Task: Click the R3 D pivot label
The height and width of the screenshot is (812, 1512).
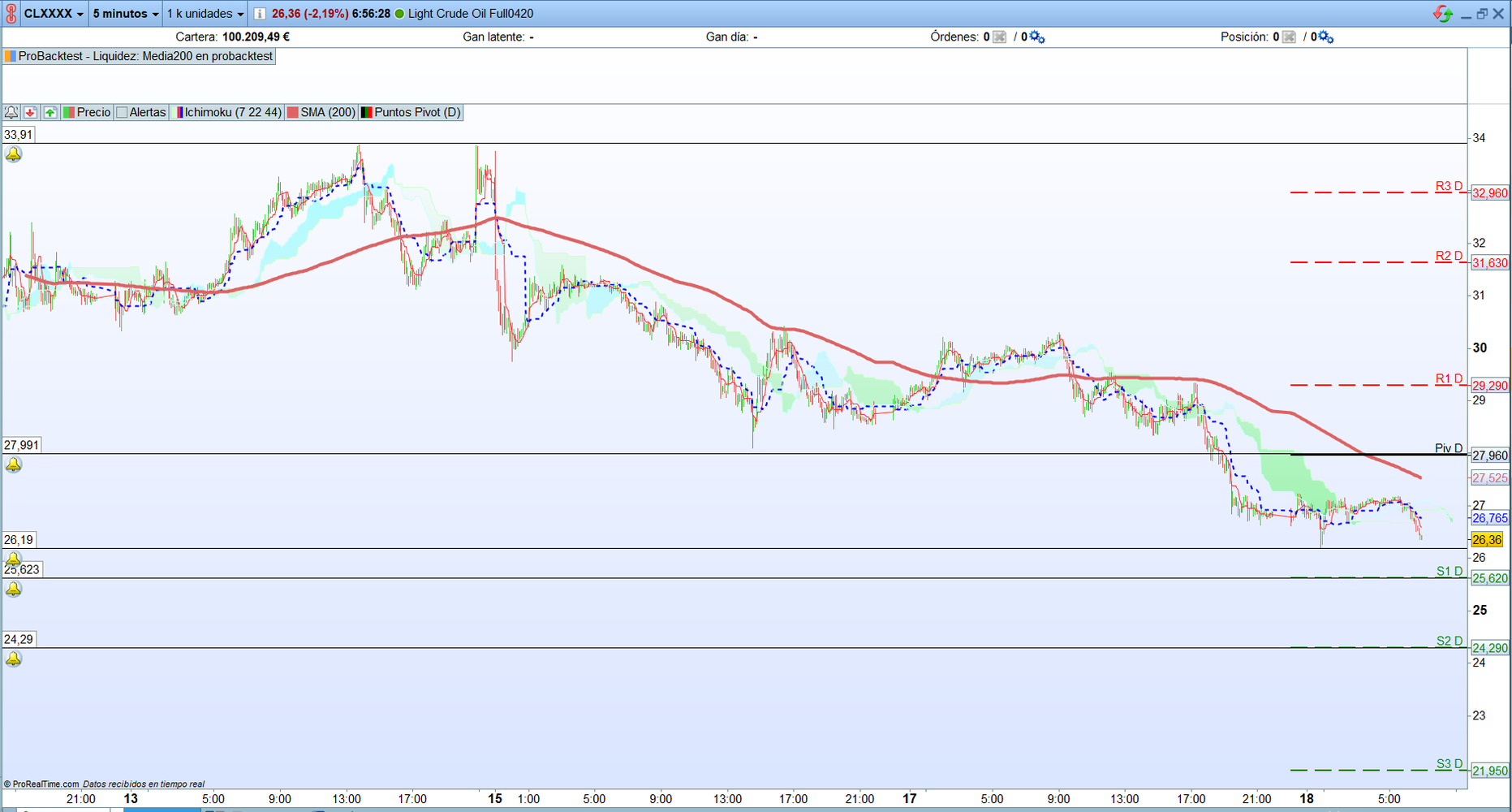Action: point(1449,186)
